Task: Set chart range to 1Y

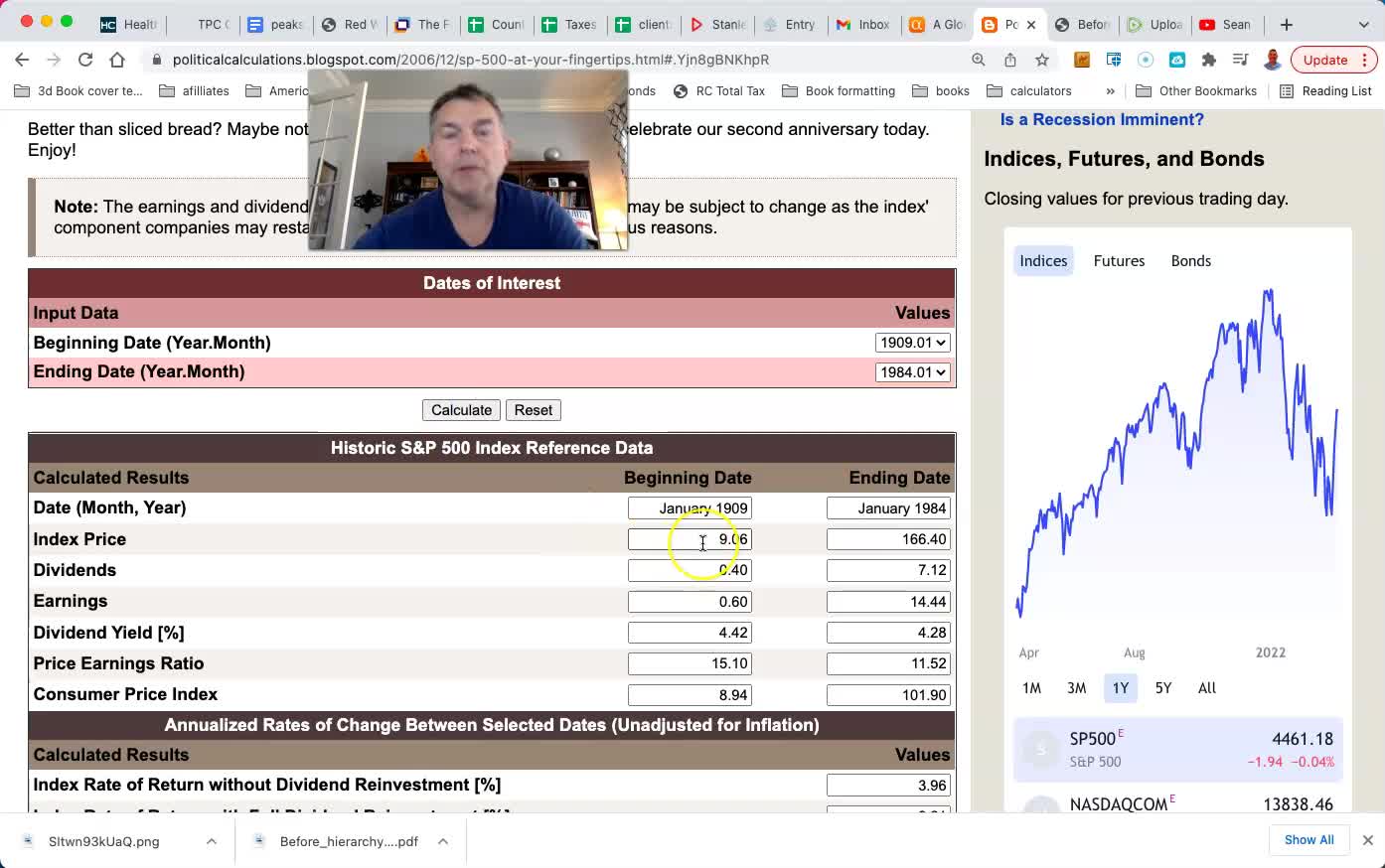Action: [x=1121, y=688]
